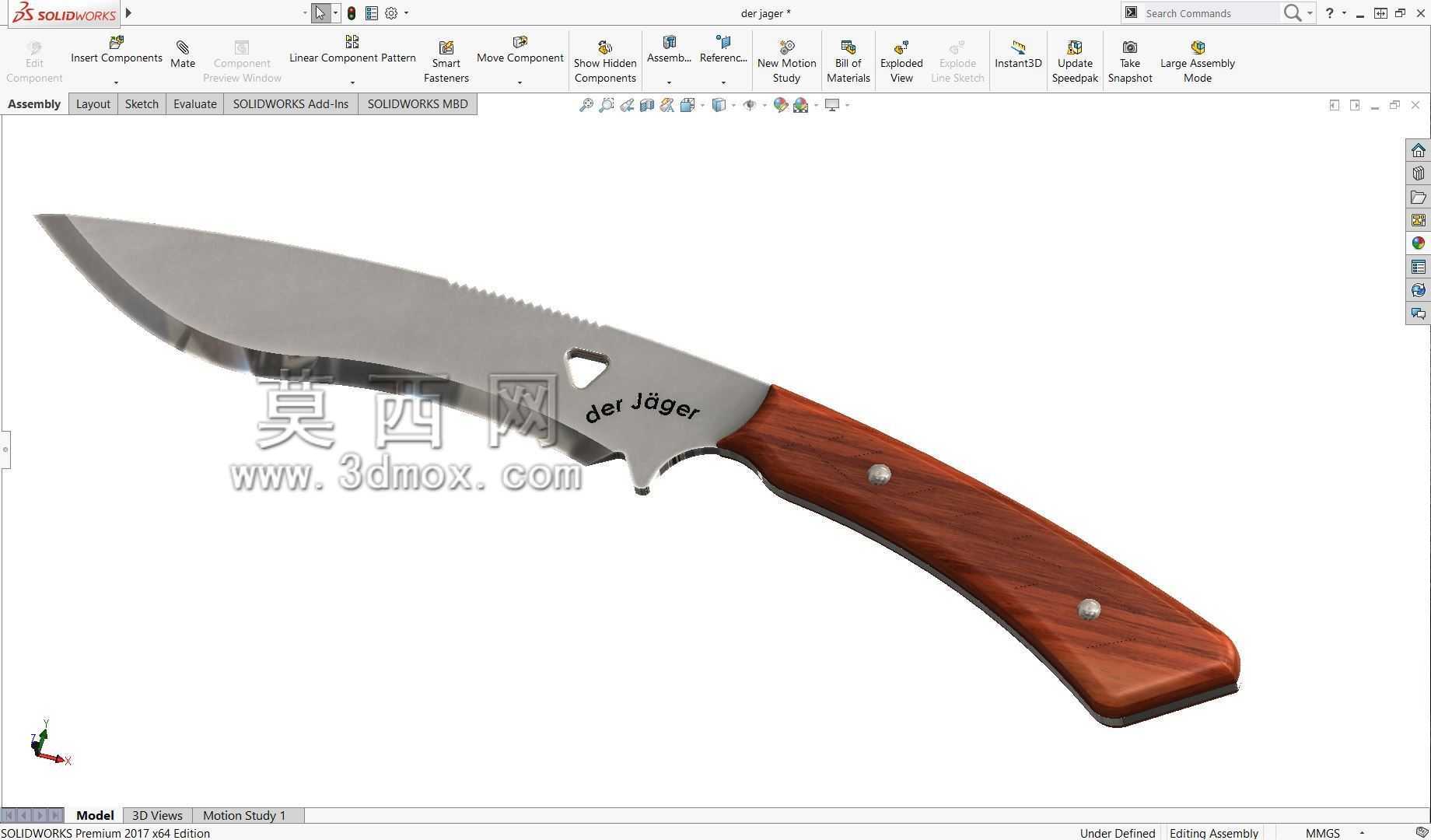Open Options gear in title bar
1431x840 pixels.
(x=391, y=13)
